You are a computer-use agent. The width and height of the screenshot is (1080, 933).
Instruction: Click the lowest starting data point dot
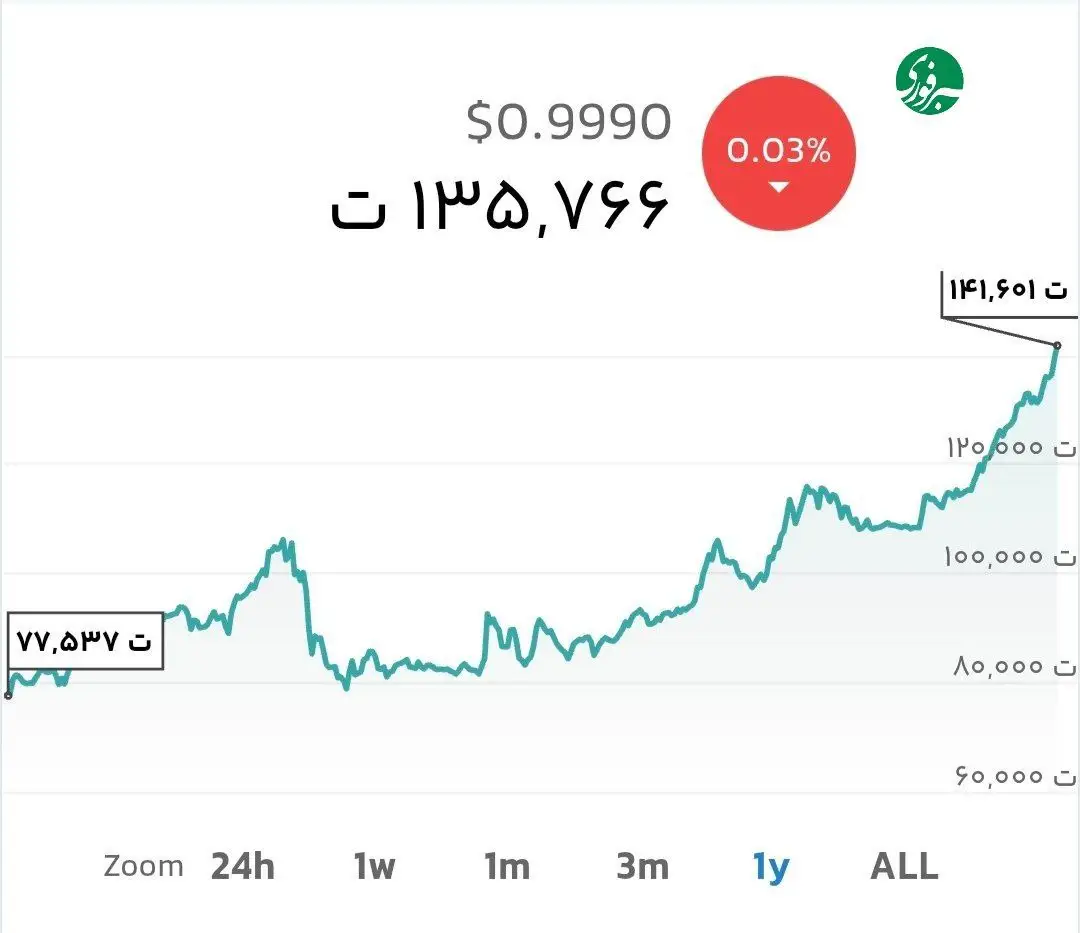click(8, 695)
